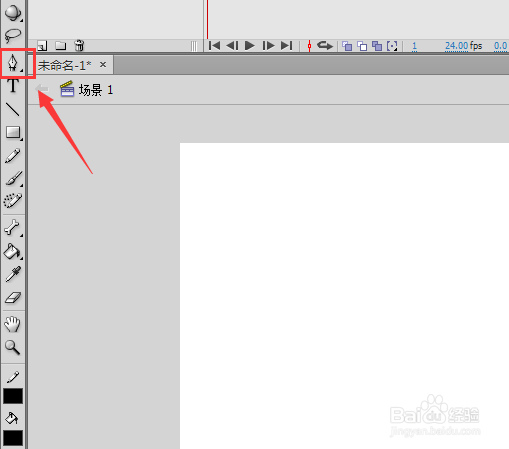509x449 pixels.
Task: Toggle edit multiple frames
Action: click(377, 46)
